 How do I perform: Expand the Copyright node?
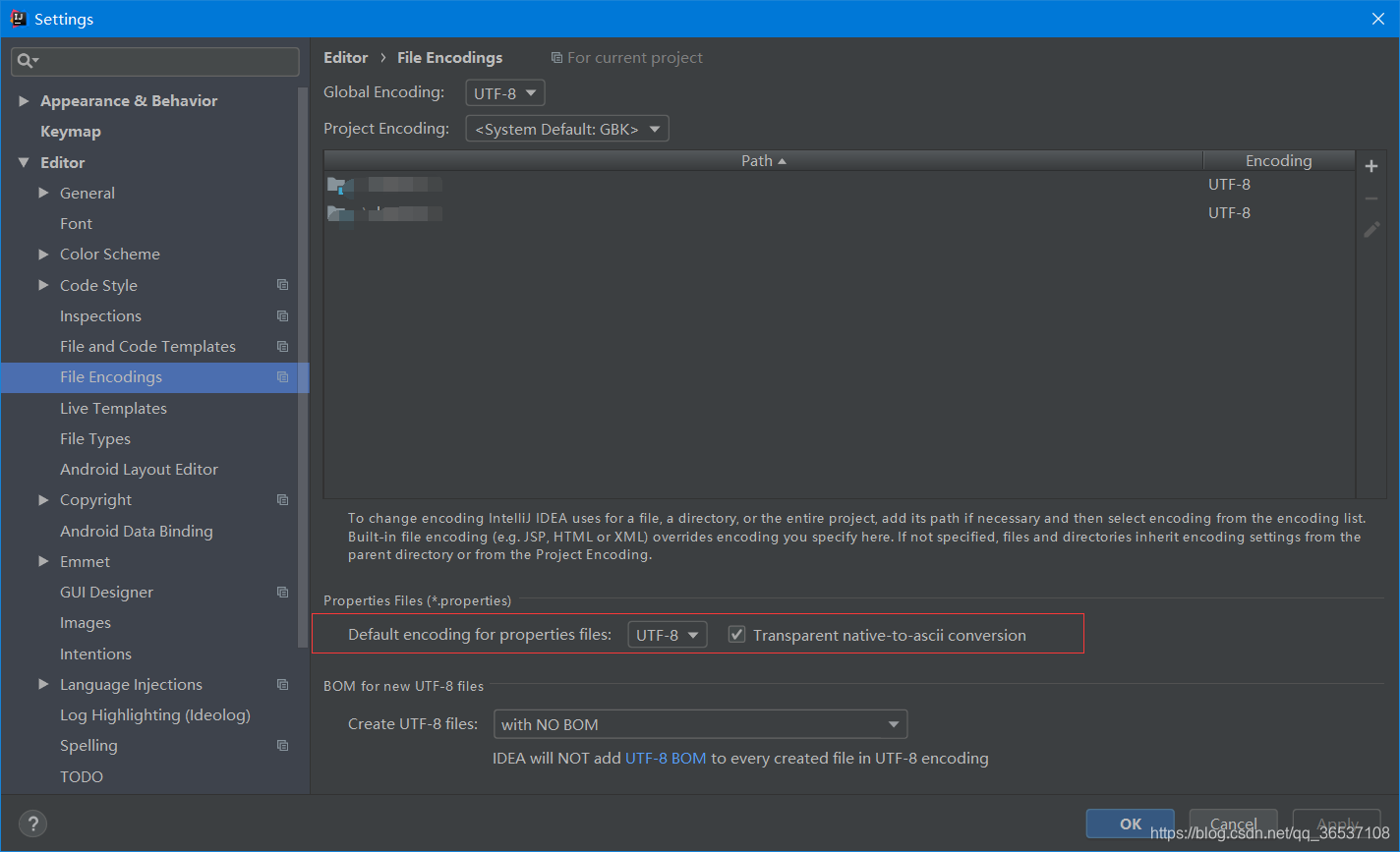pyautogui.click(x=43, y=499)
